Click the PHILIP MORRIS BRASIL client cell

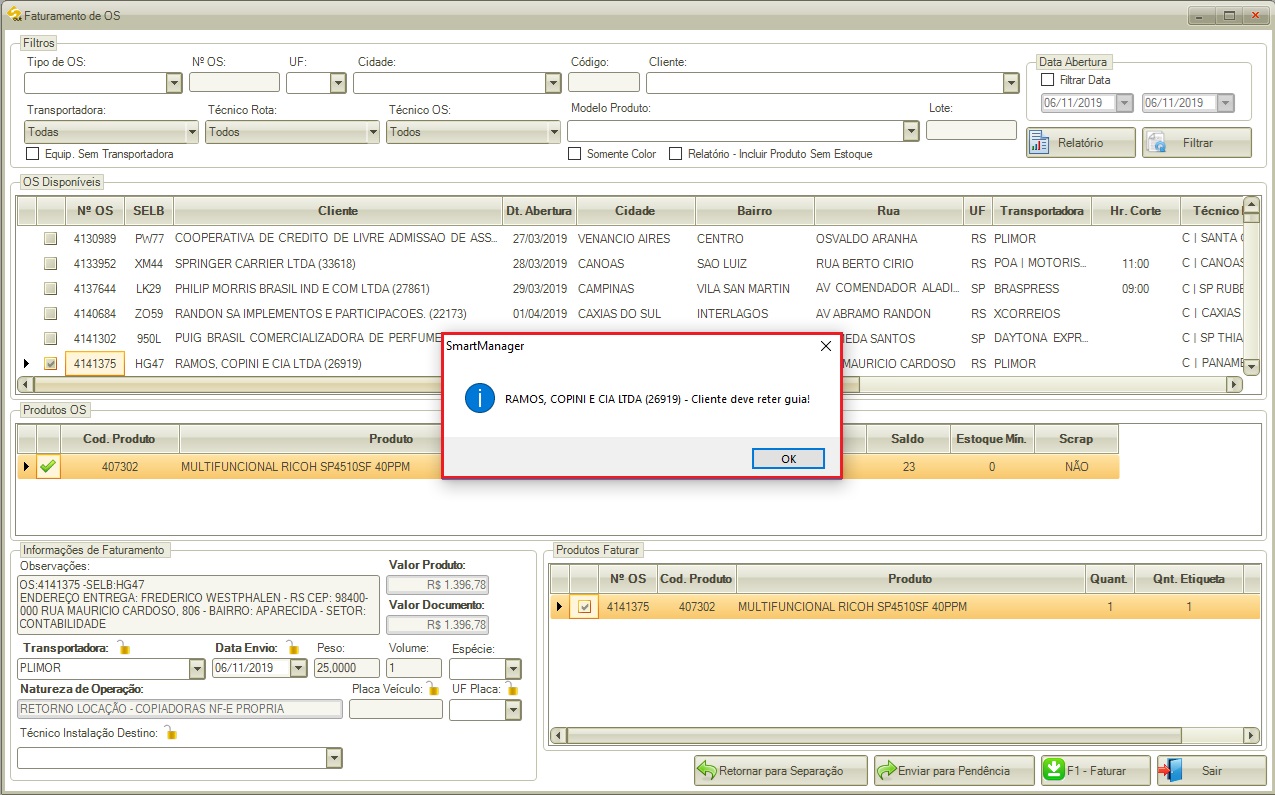[x=338, y=289]
